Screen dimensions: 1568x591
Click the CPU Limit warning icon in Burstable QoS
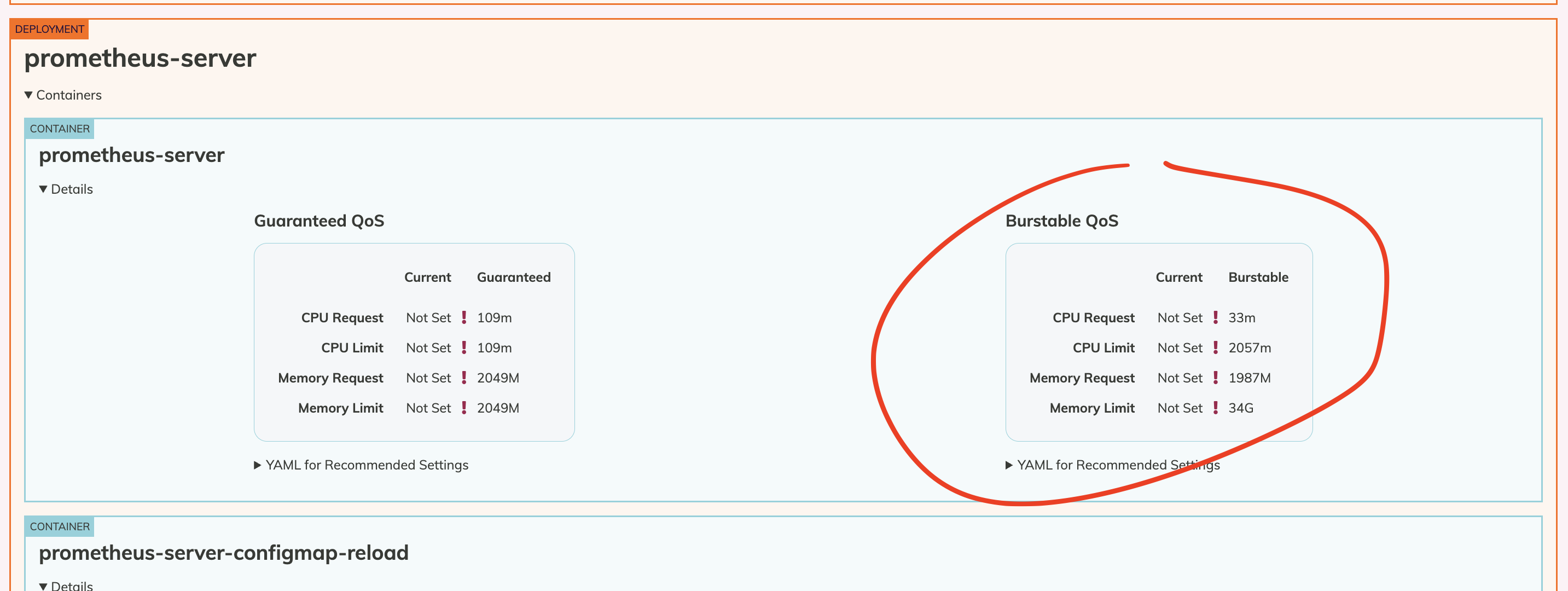tap(1216, 347)
